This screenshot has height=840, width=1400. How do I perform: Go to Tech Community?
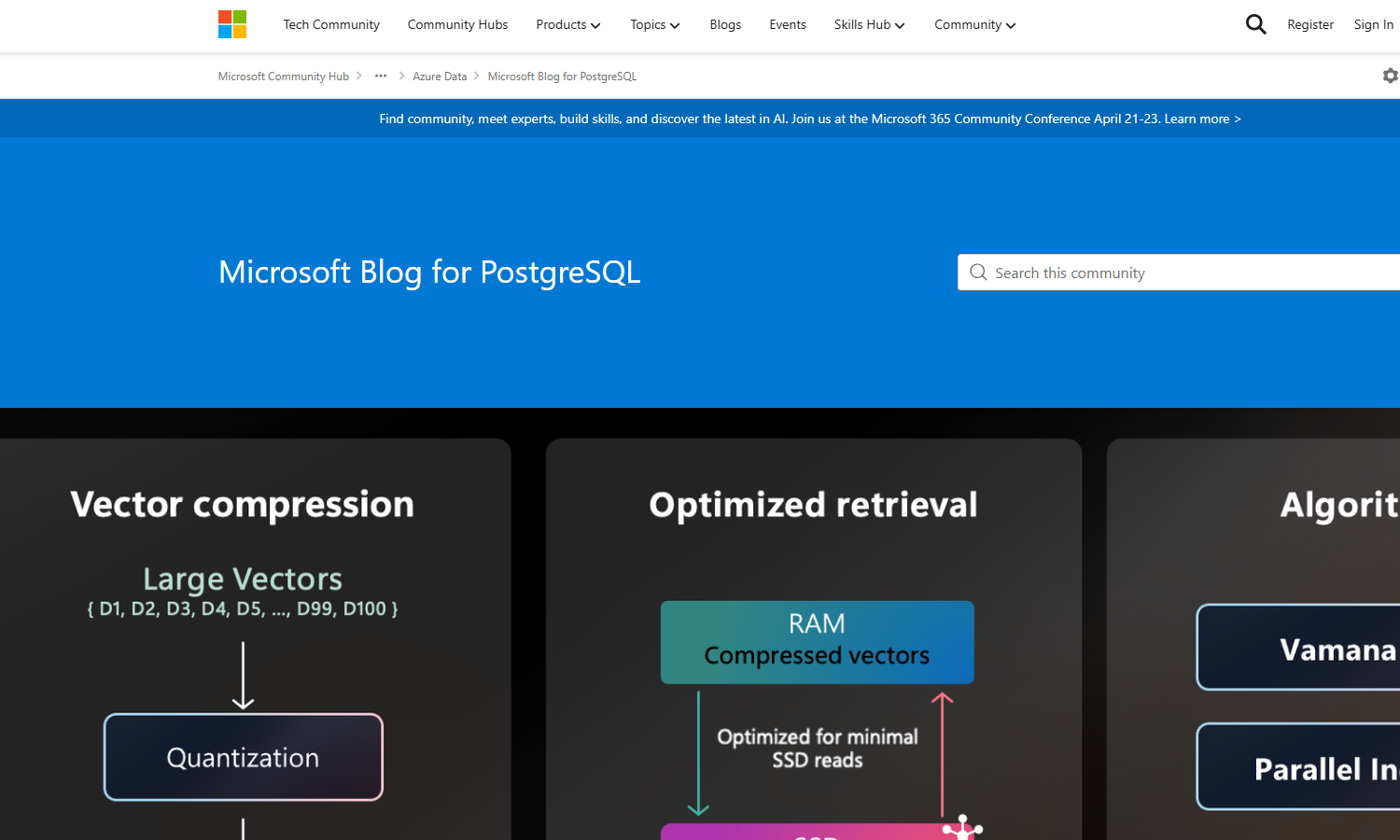pyautogui.click(x=331, y=25)
